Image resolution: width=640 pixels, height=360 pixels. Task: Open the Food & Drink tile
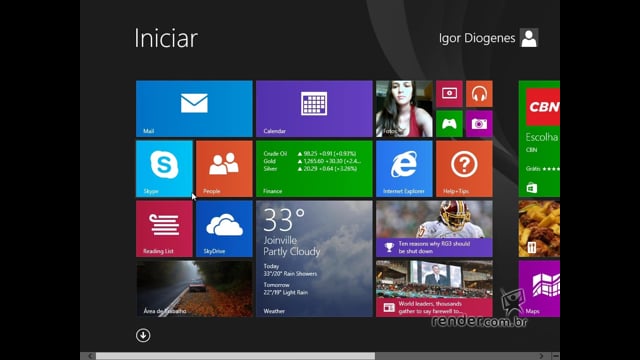[539, 229]
